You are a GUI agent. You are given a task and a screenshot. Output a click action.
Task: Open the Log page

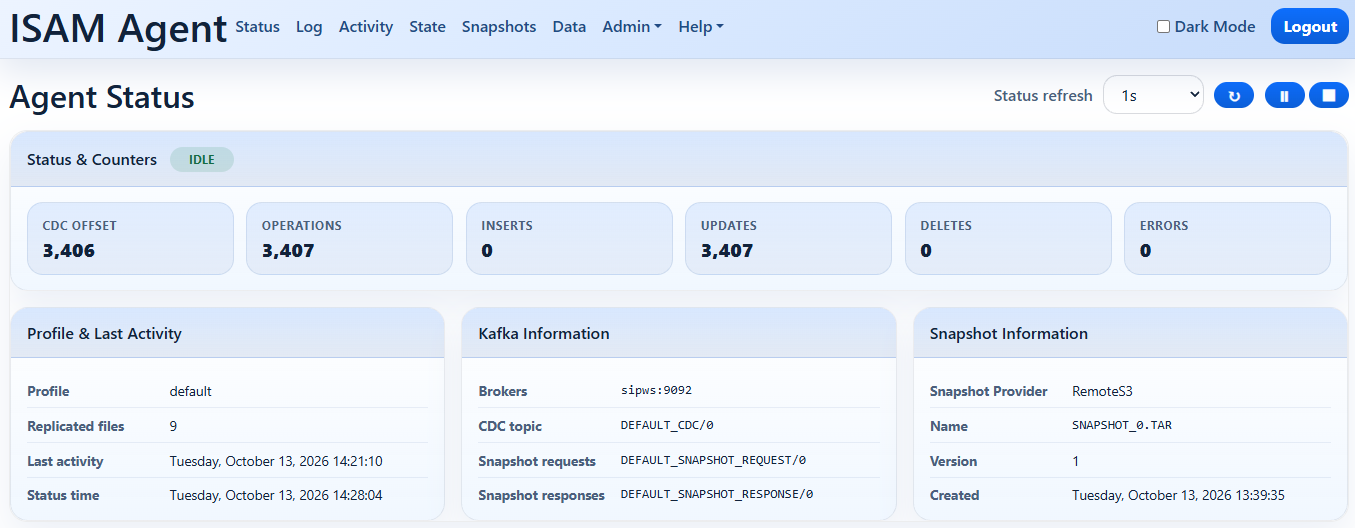309,27
